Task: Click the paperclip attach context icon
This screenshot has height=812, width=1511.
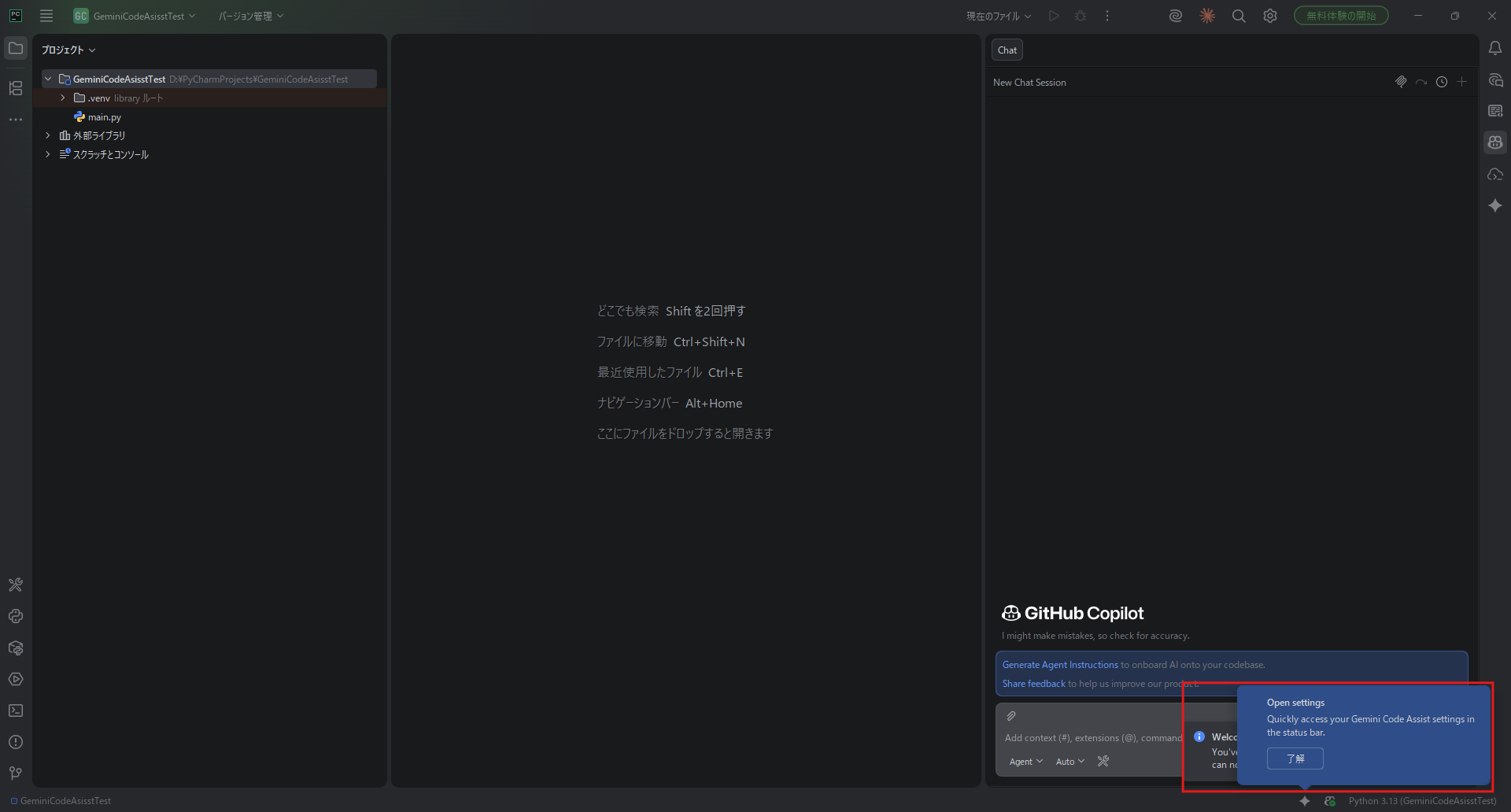Action: pyautogui.click(x=1011, y=716)
